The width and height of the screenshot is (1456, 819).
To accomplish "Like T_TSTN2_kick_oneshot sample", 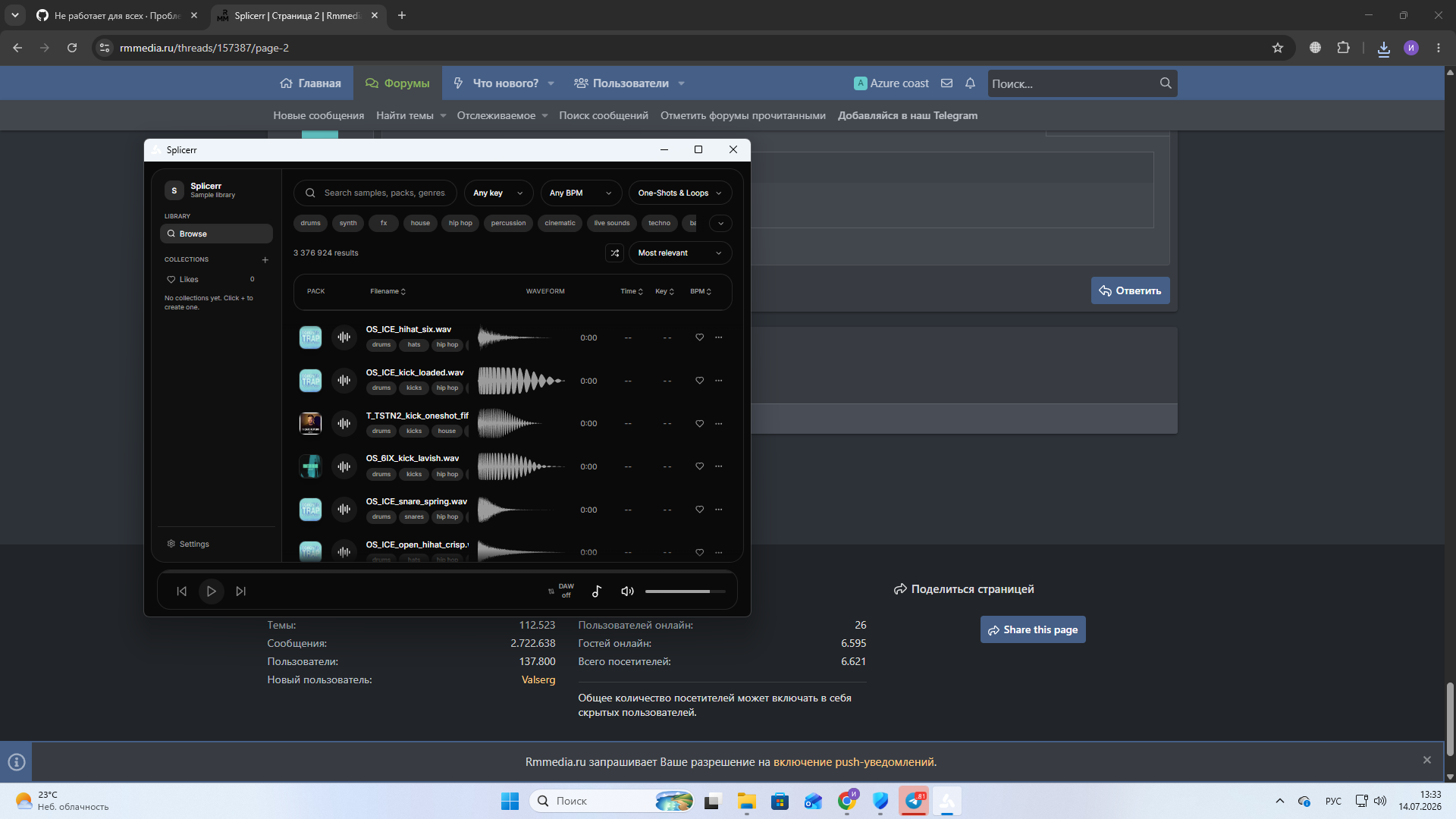I will [x=700, y=423].
